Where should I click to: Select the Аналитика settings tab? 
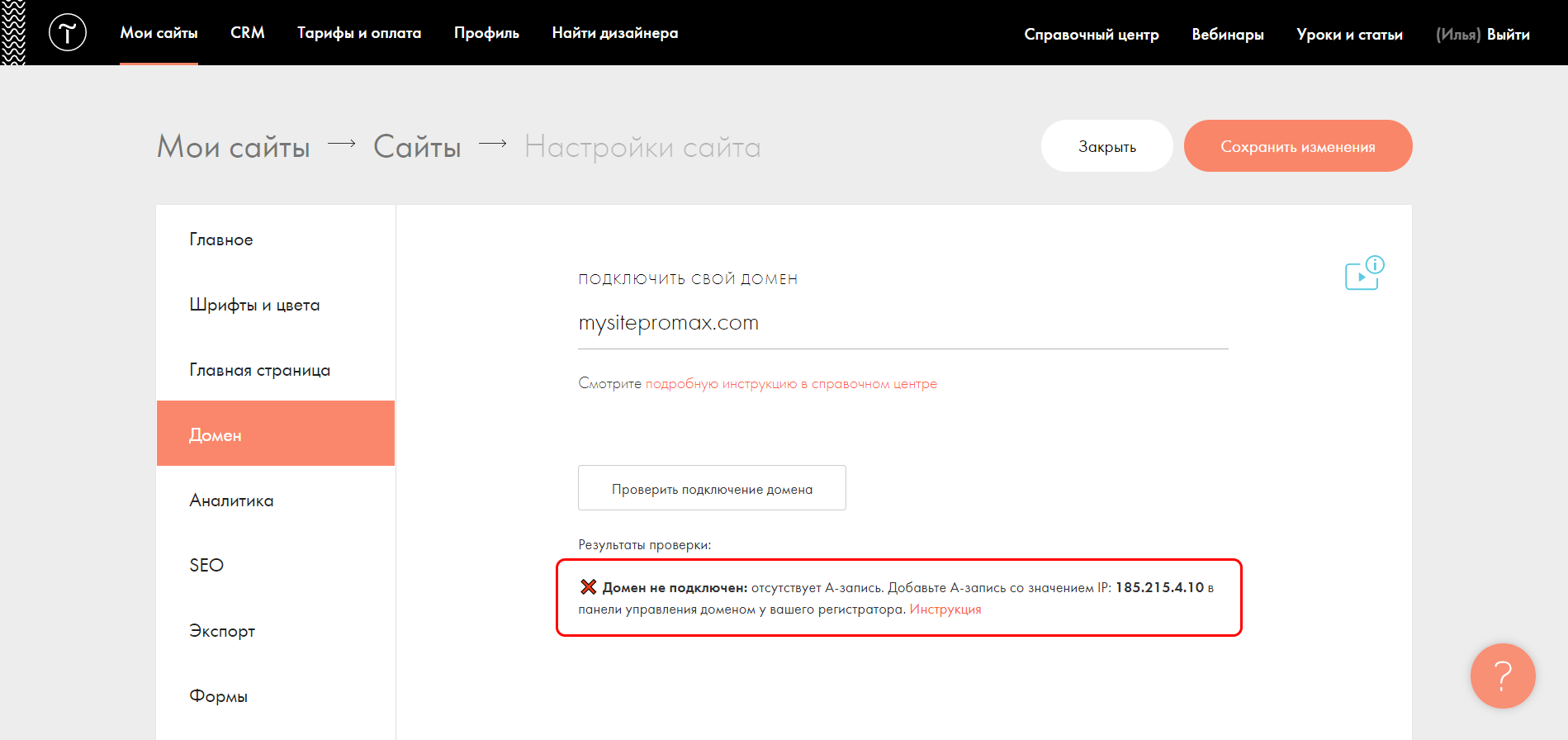coord(231,500)
